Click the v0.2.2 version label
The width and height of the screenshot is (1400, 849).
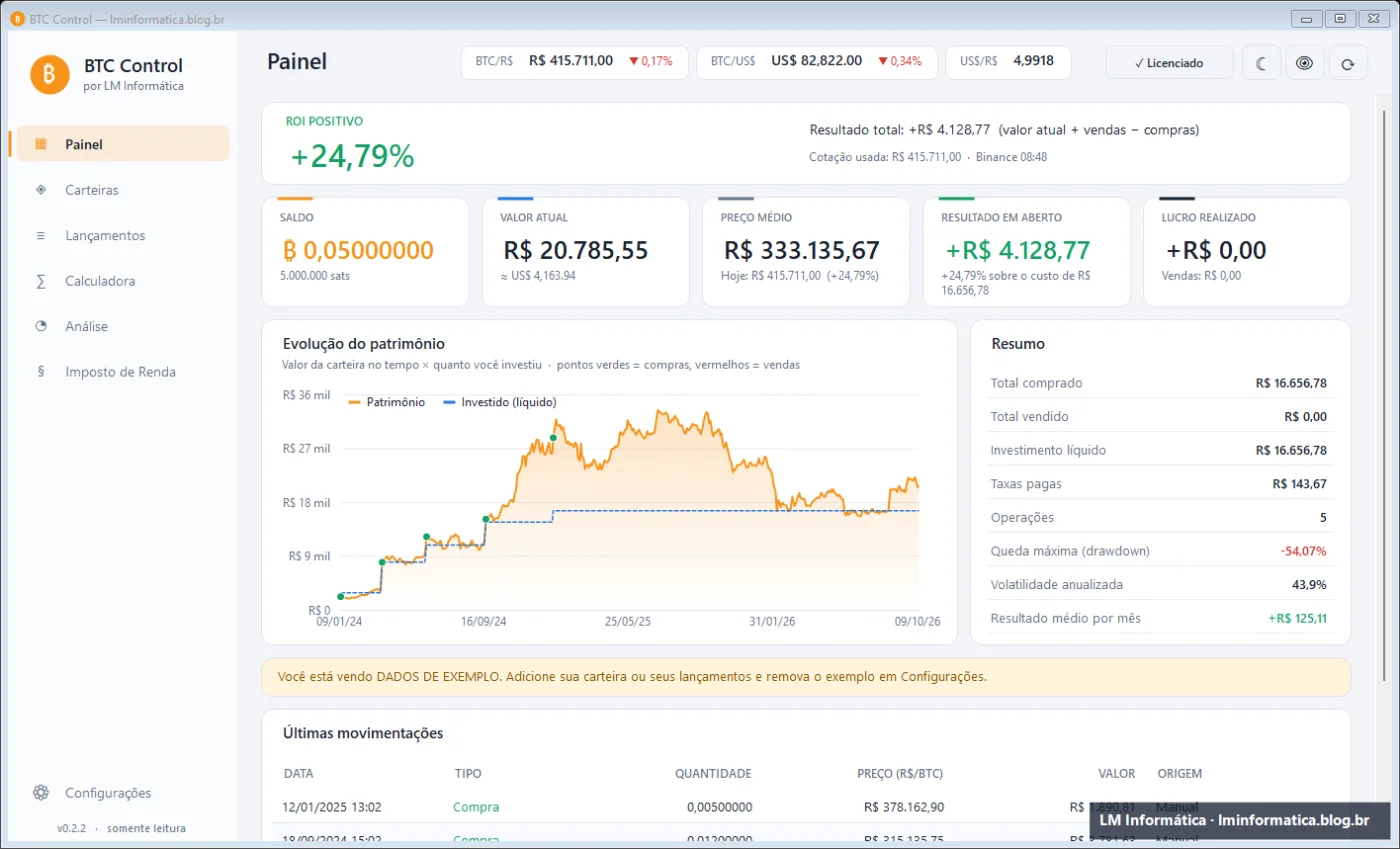[72, 828]
